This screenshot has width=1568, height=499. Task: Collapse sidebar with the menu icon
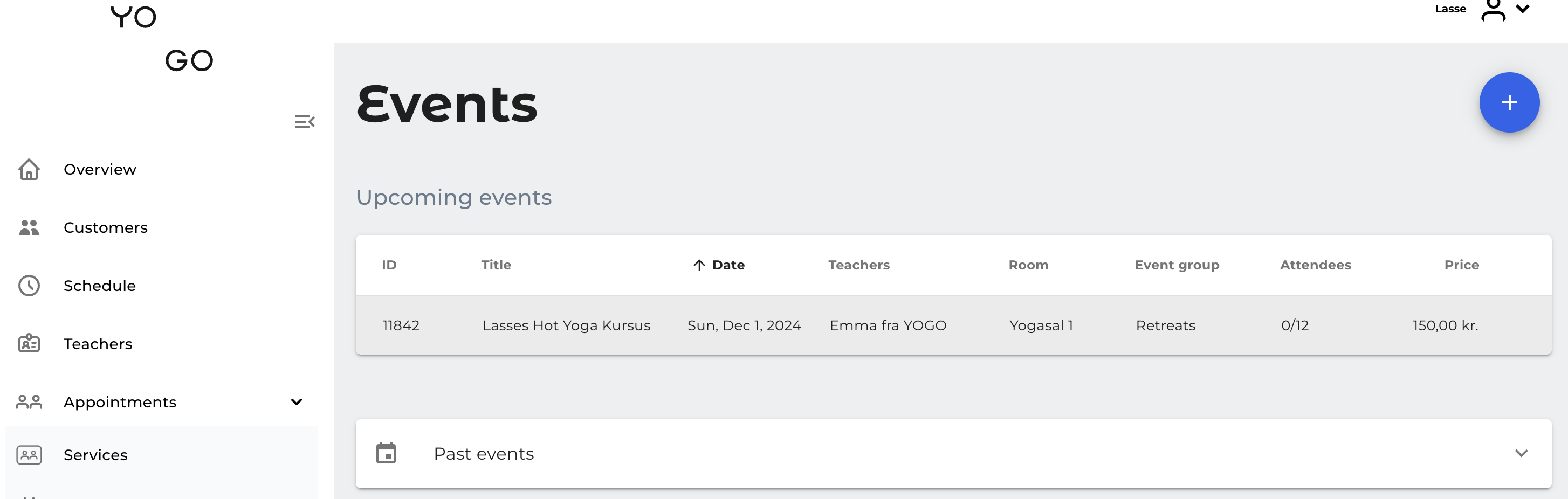pos(304,122)
